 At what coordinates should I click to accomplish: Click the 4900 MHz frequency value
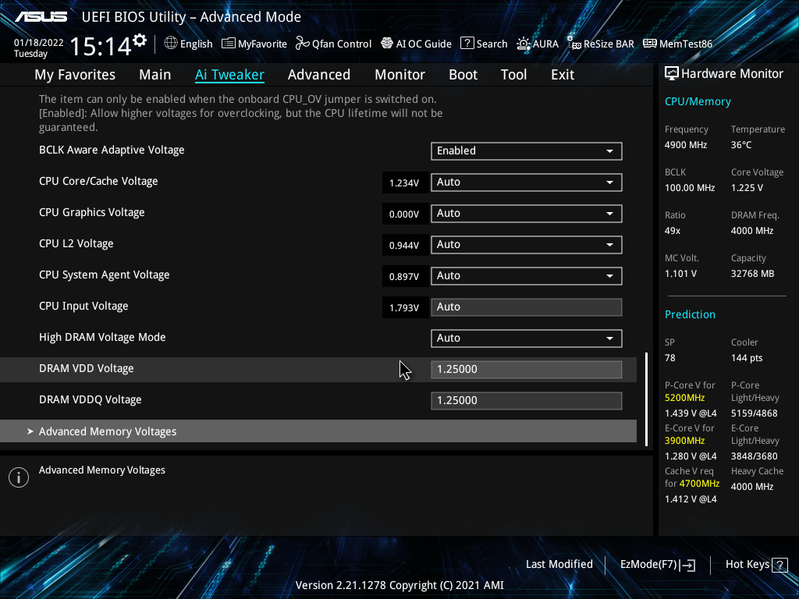pyautogui.click(x=685, y=145)
